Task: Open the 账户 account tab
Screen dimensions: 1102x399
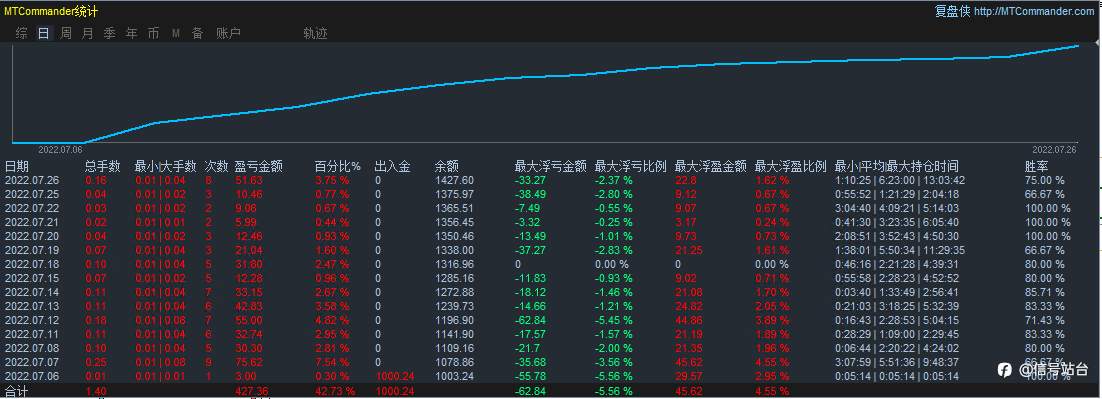Action: [x=228, y=33]
